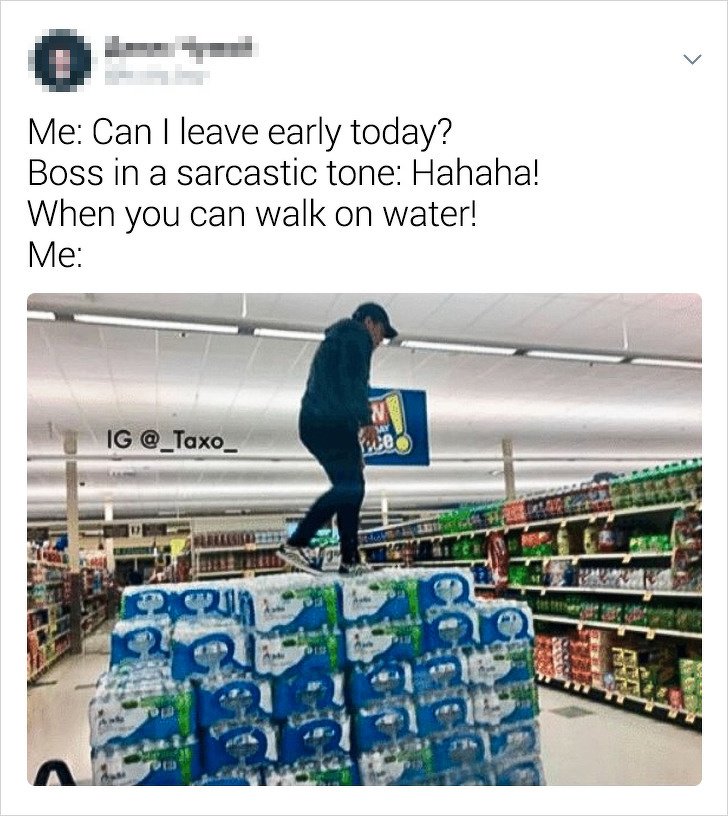Select the 'Boss in a sarcastic tone' line
The width and height of the screenshot is (728, 816).
(284, 173)
